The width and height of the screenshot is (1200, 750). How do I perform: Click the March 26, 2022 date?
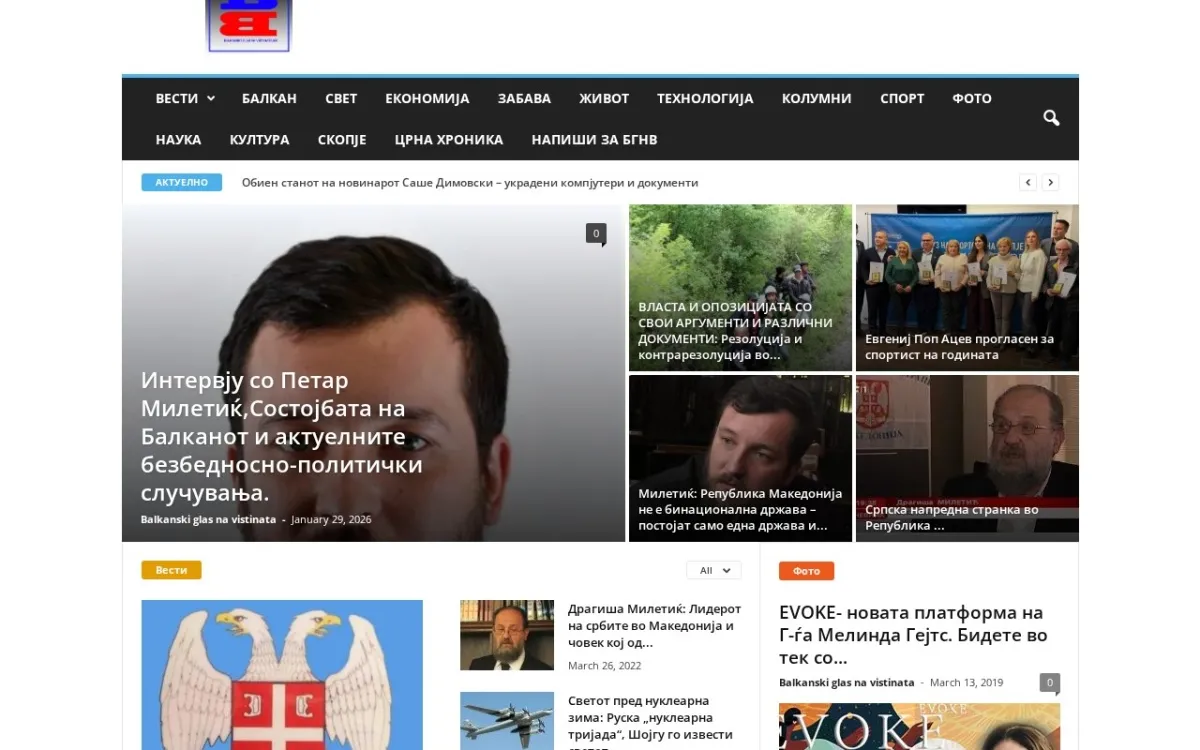pos(605,665)
